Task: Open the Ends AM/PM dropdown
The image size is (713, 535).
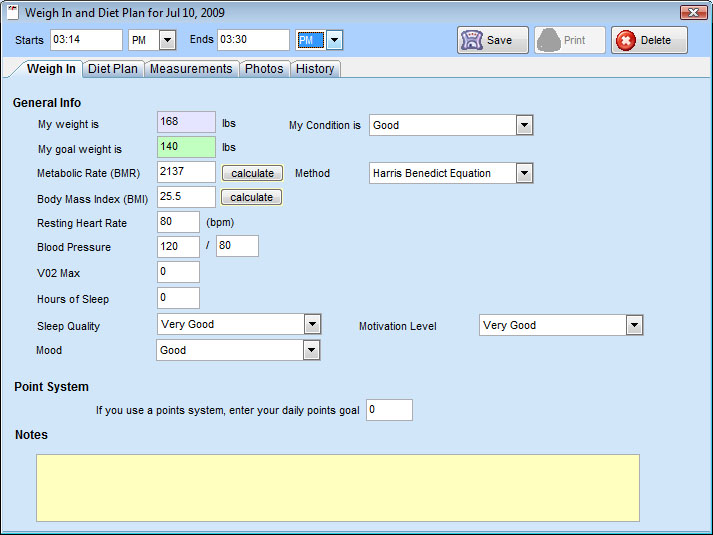Action: point(335,40)
